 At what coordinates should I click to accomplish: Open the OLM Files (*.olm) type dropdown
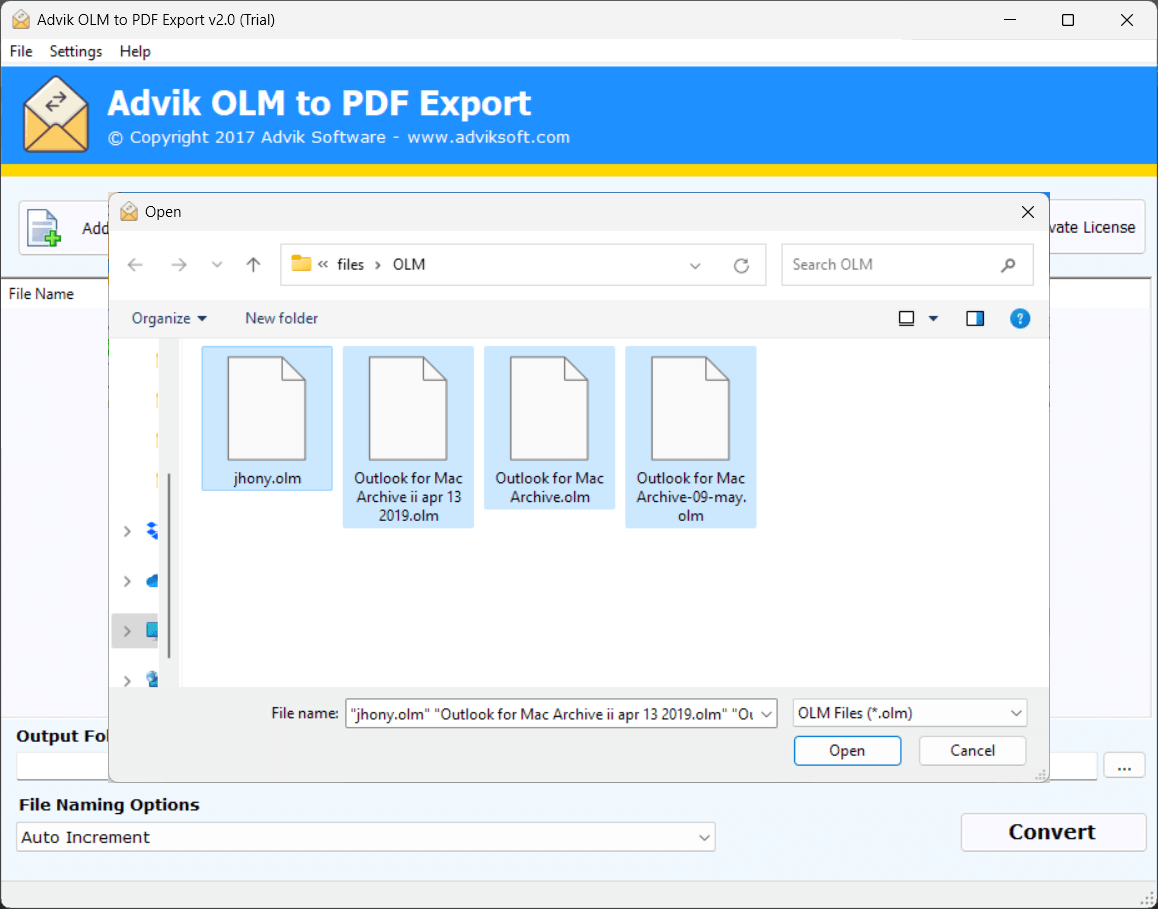(910, 713)
